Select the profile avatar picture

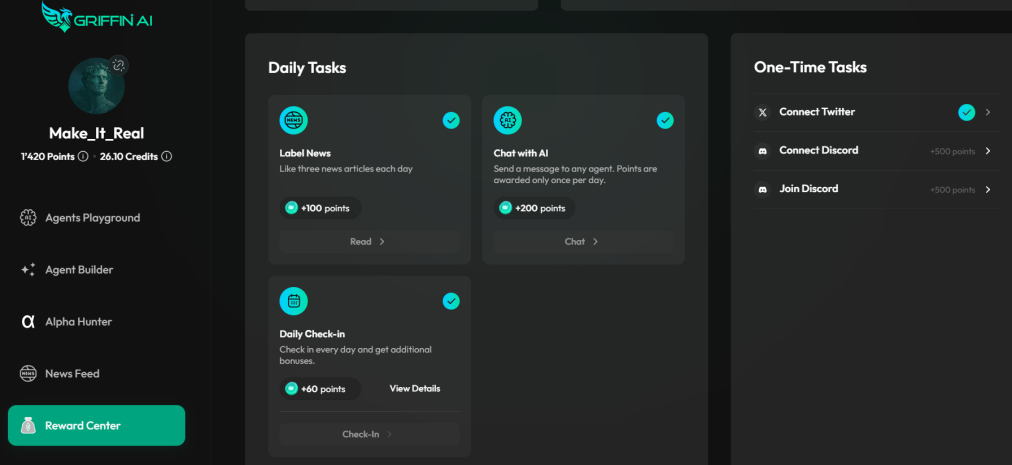pos(97,86)
